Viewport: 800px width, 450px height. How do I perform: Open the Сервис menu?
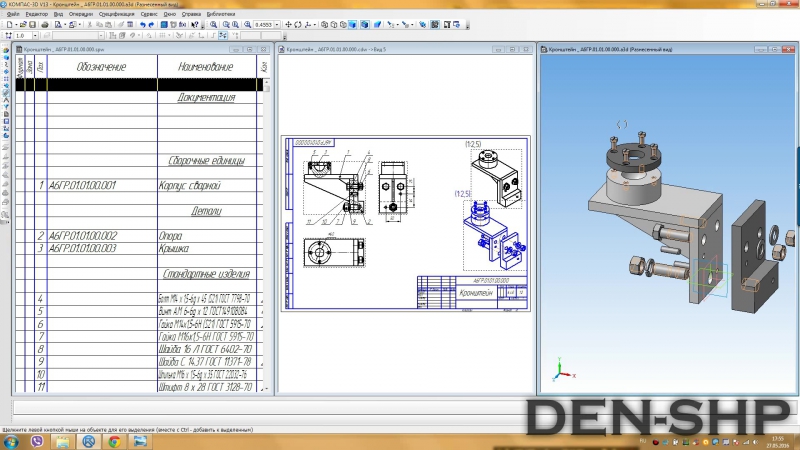[x=148, y=15]
